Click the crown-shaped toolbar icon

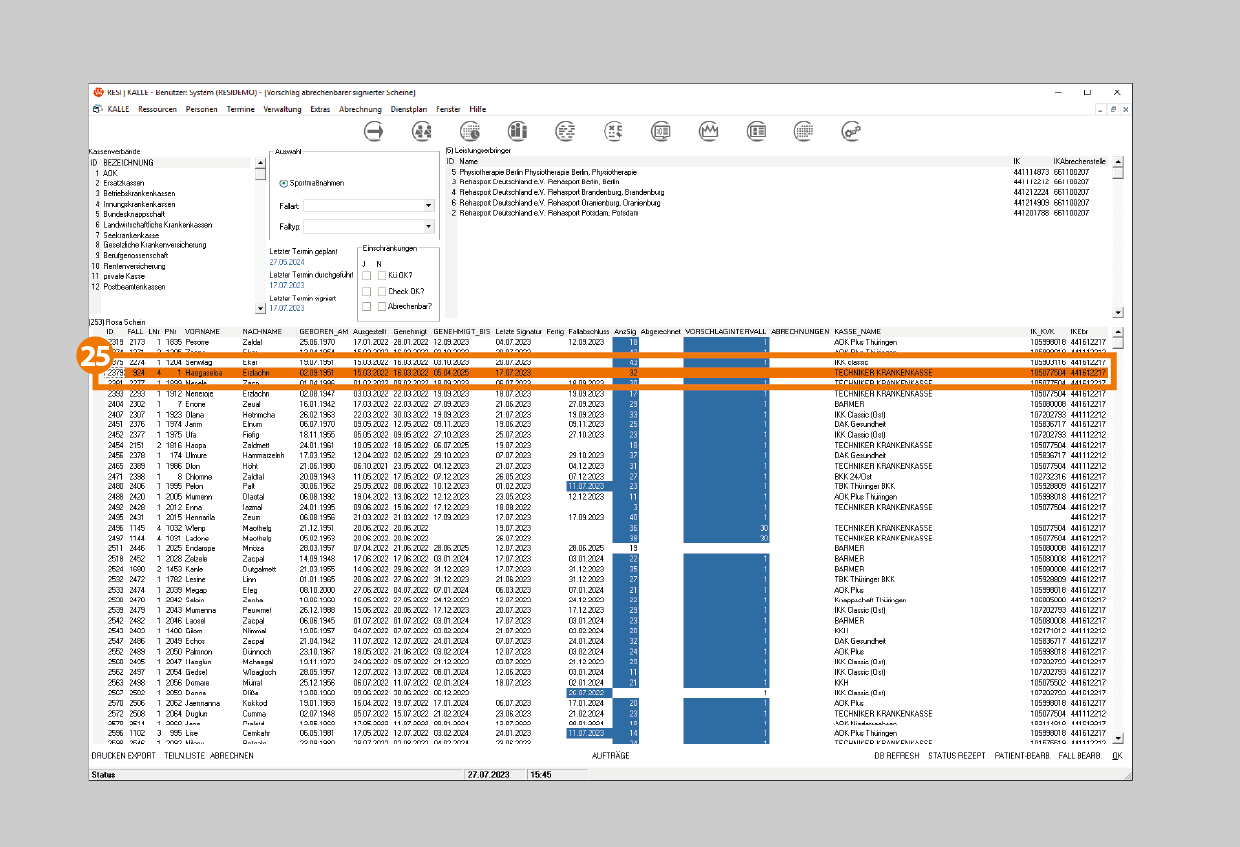pyautogui.click(x=709, y=131)
